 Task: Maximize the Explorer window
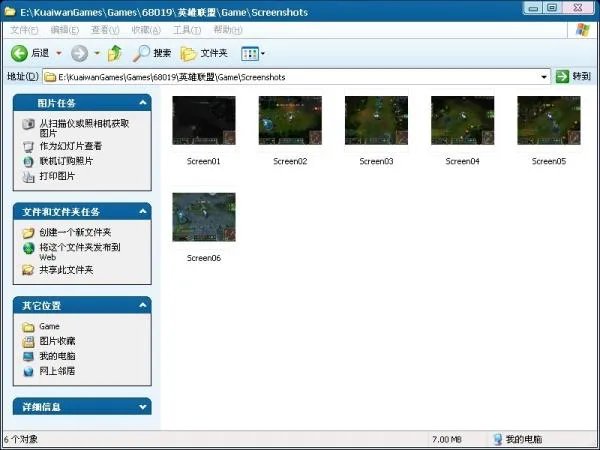coord(552,8)
